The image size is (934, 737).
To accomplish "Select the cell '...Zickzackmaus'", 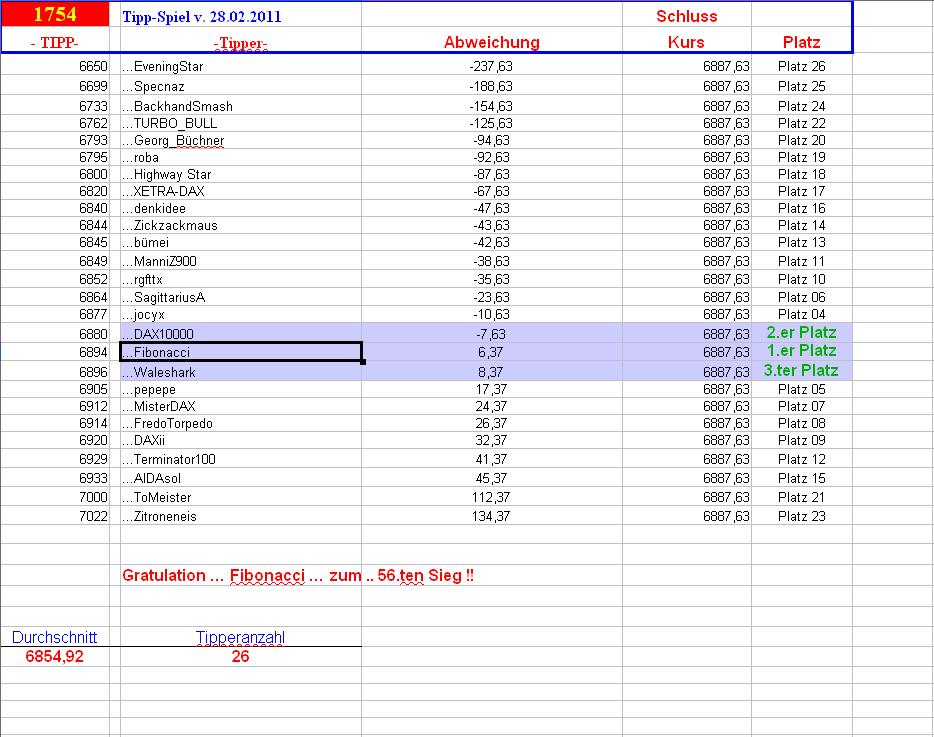I will pos(241,225).
